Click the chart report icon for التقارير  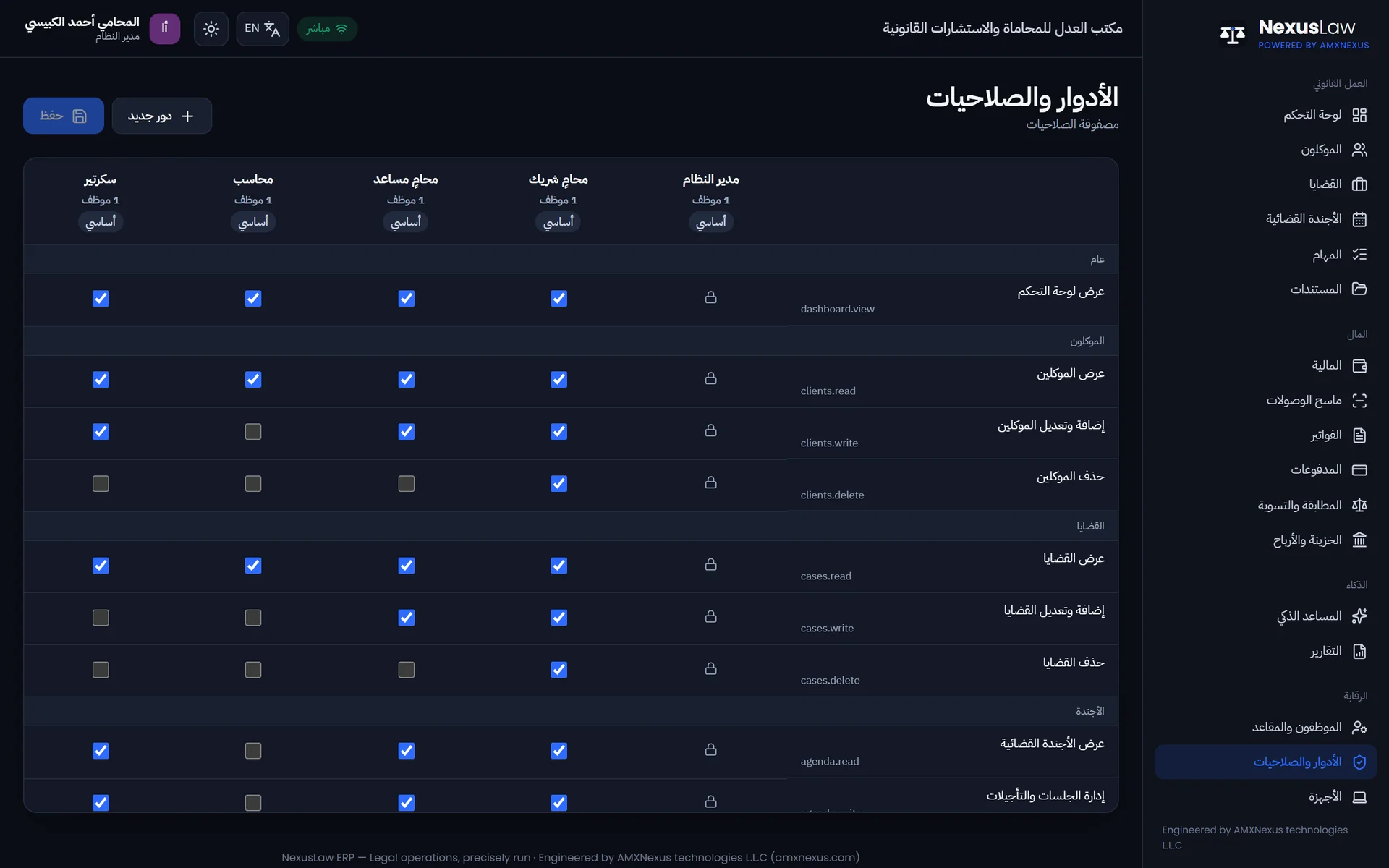[1359, 652]
